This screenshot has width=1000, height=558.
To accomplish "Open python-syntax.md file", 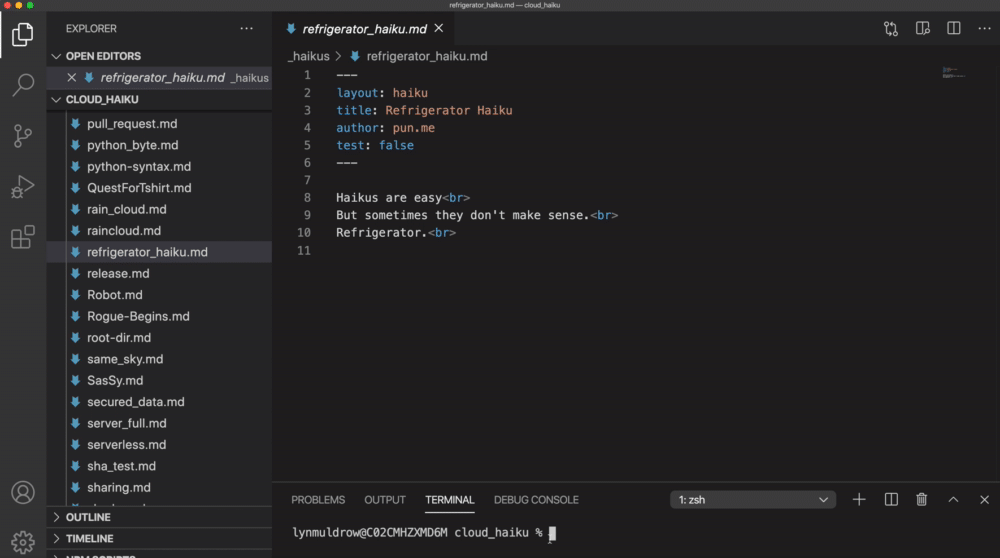I will tap(159, 166).
